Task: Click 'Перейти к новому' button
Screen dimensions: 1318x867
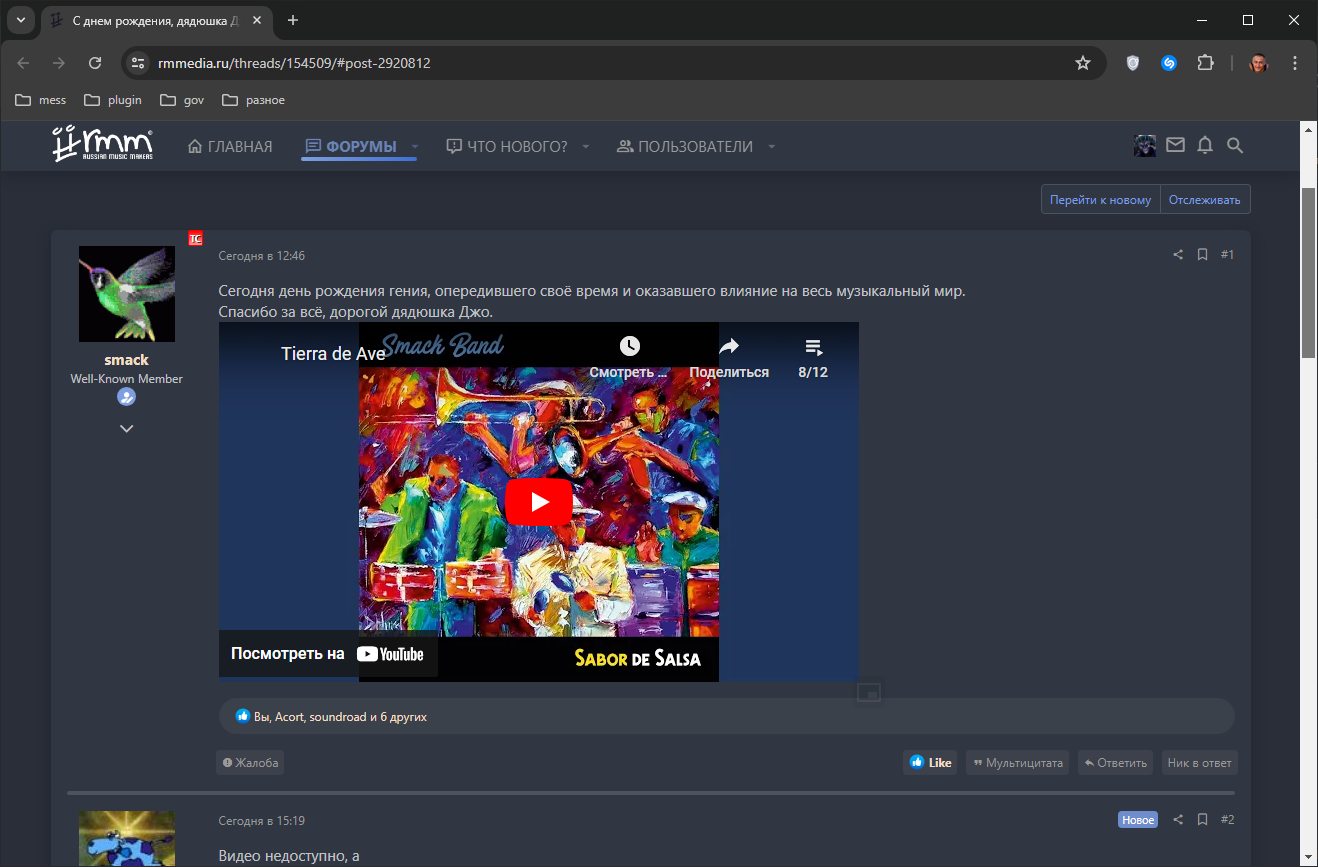Action: (x=1100, y=200)
